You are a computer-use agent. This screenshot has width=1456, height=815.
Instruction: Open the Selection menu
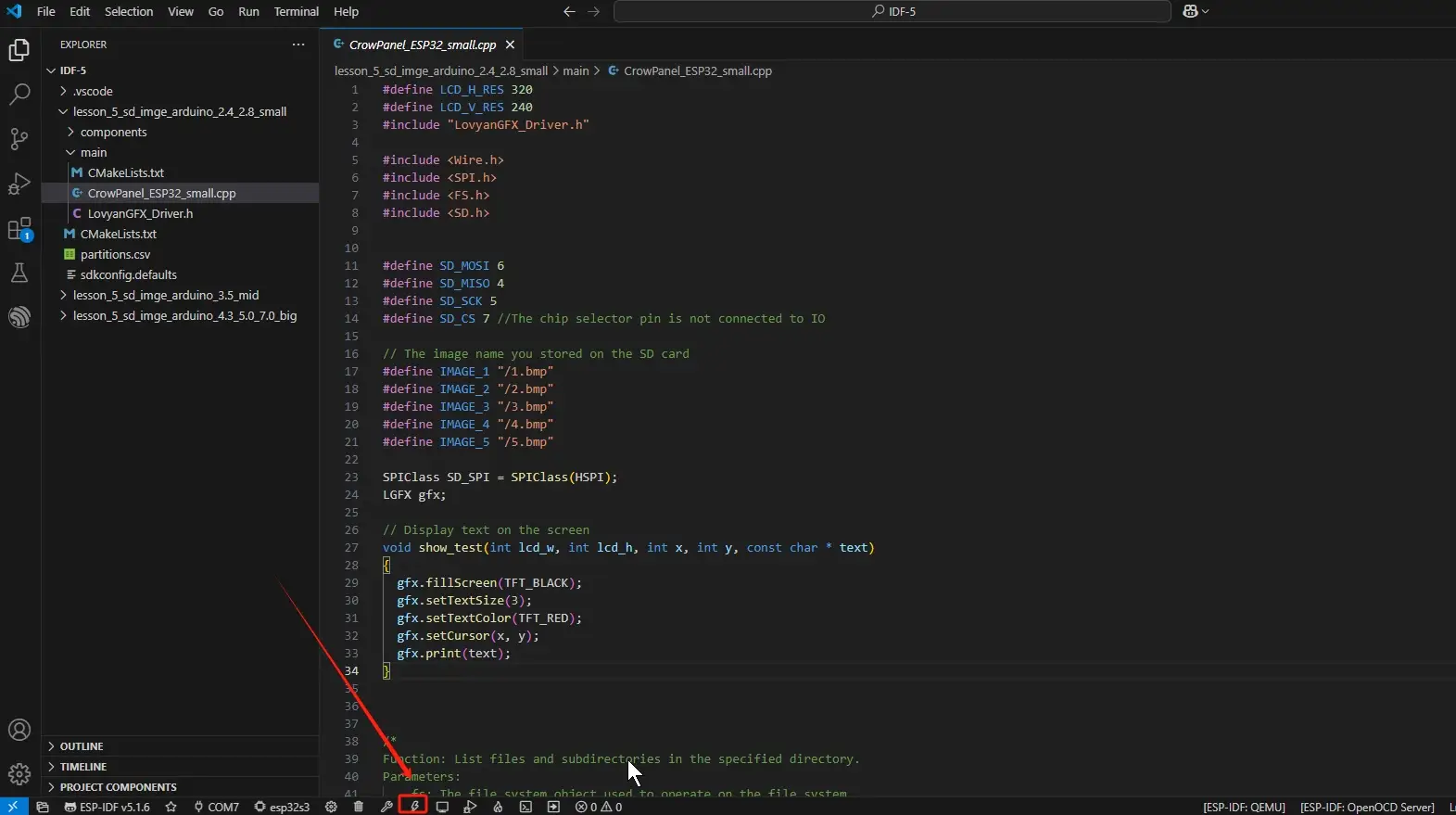tap(129, 11)
